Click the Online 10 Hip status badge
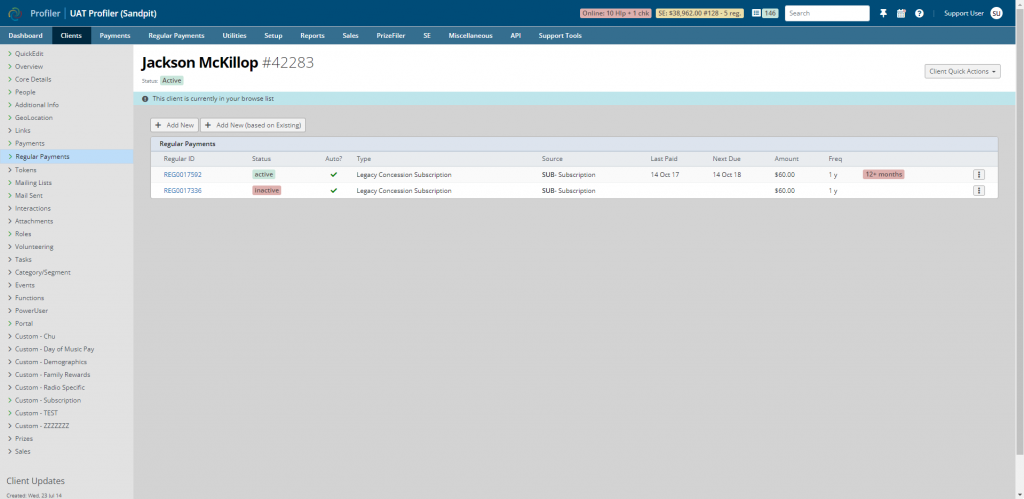The height and width of the screenshot is (499, 1024). tap(615, 13)
